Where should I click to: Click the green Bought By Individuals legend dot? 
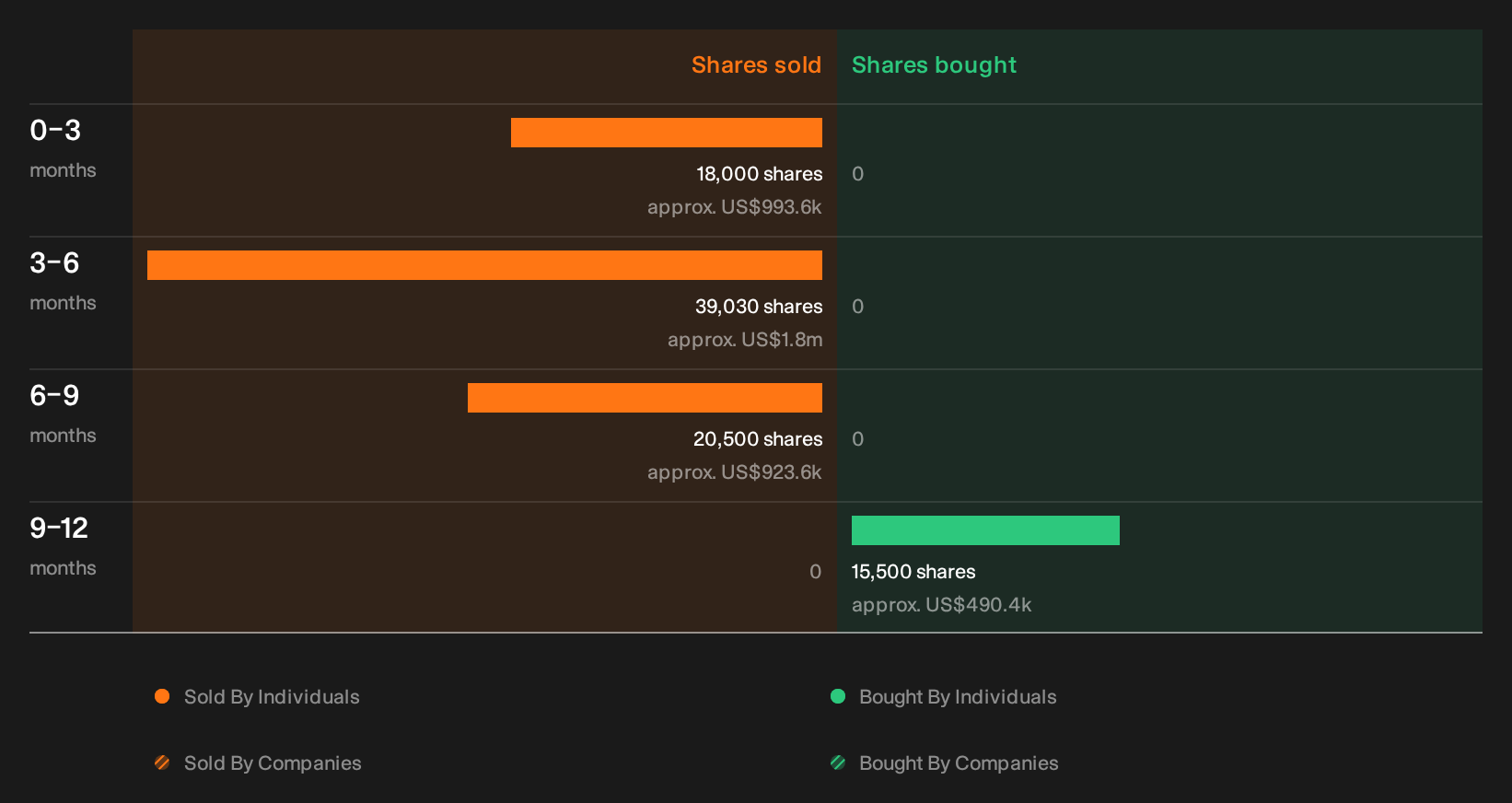pos(838,696)
